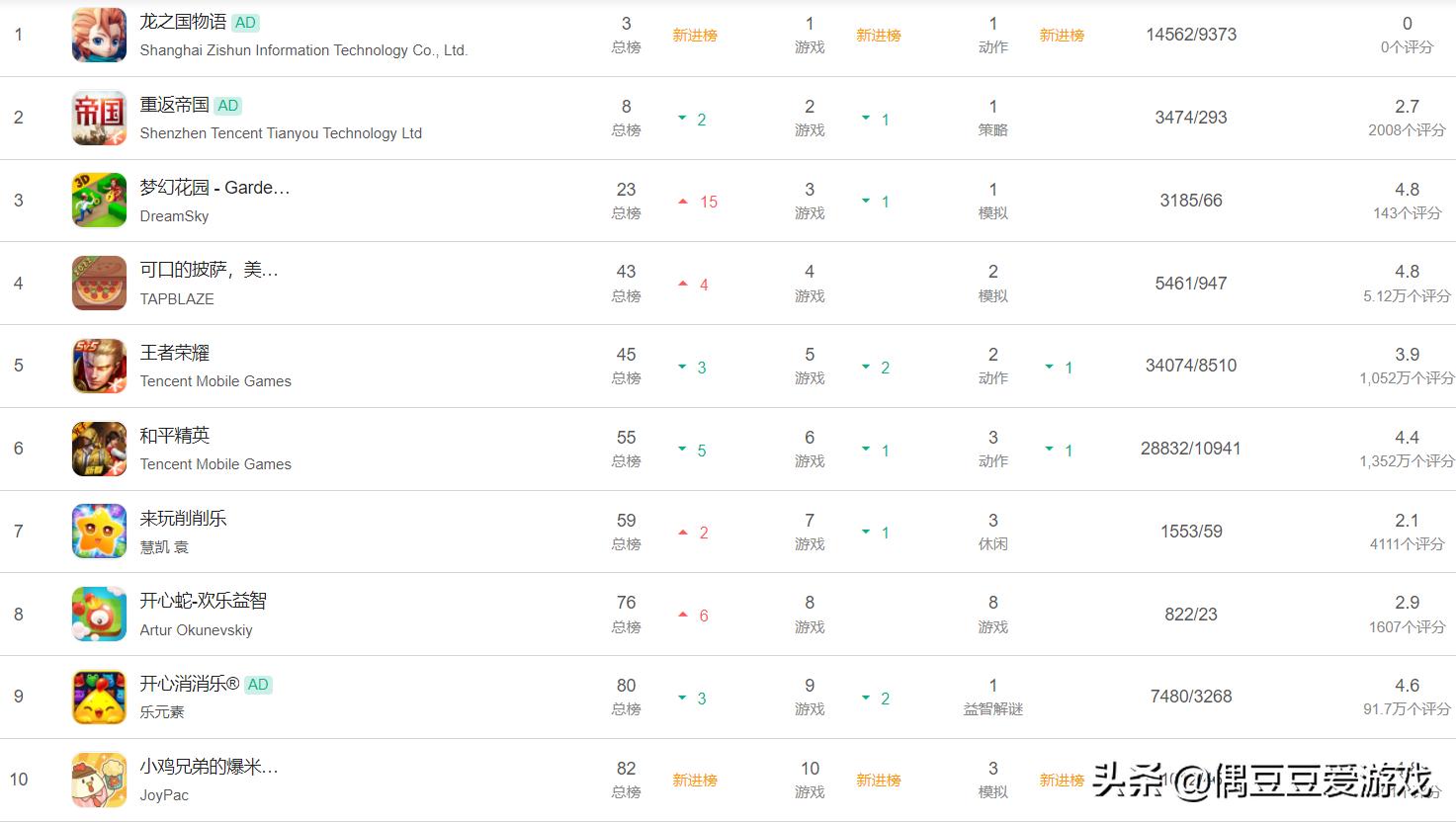Open Tencent Mobile Games under 王者荣耀
The image size is (1456, 823).
215,381
